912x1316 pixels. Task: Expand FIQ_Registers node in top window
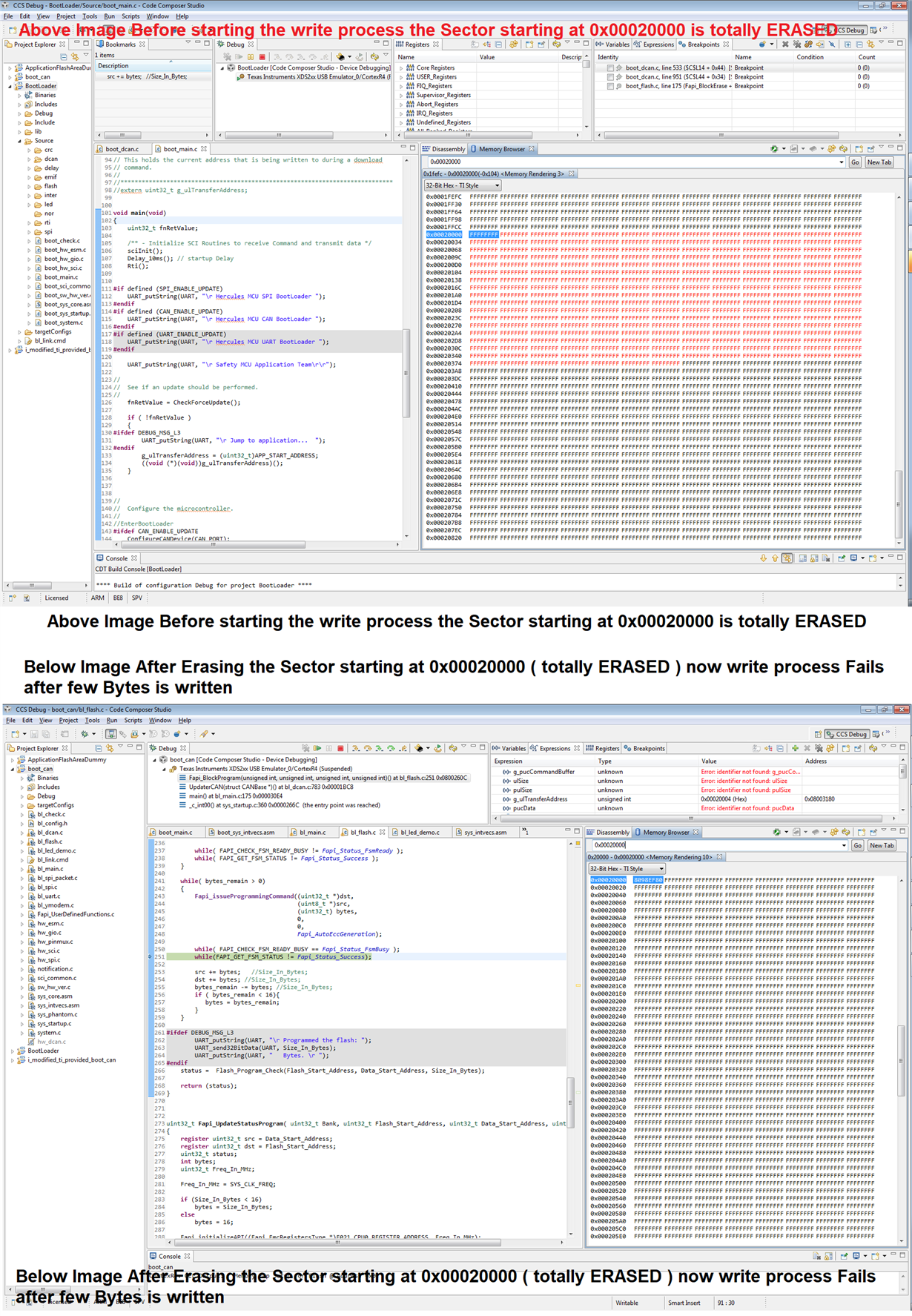point(401,86)
